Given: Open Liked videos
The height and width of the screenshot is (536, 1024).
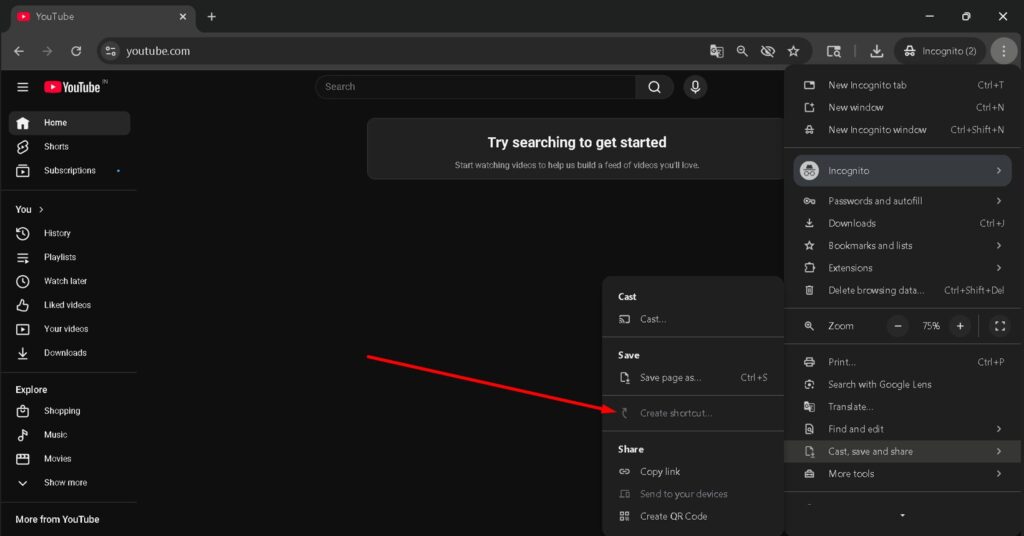Looking at the screenshot, I should (x=69, y=305).
